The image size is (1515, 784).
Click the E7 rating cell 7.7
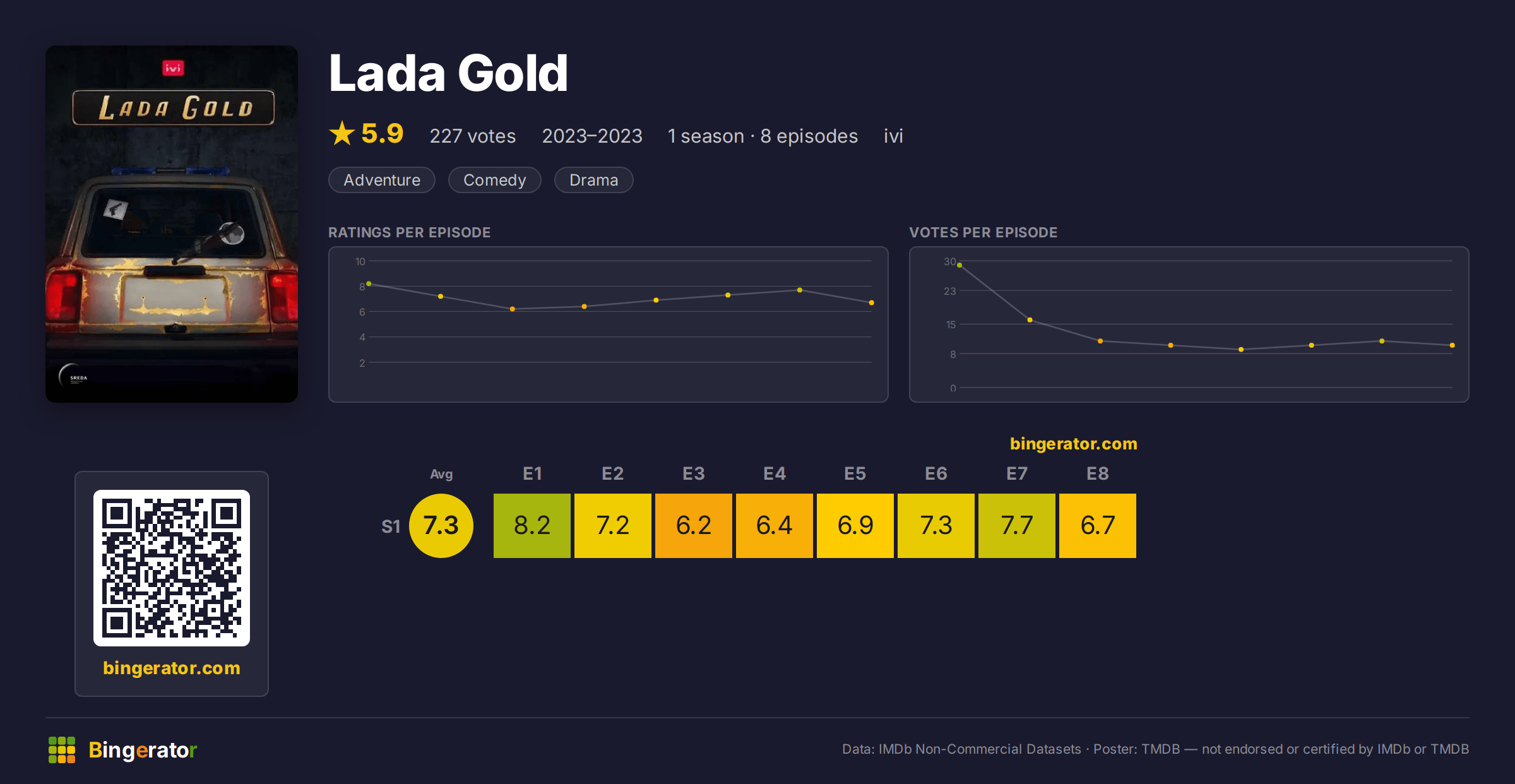(x=1017, y=526)
